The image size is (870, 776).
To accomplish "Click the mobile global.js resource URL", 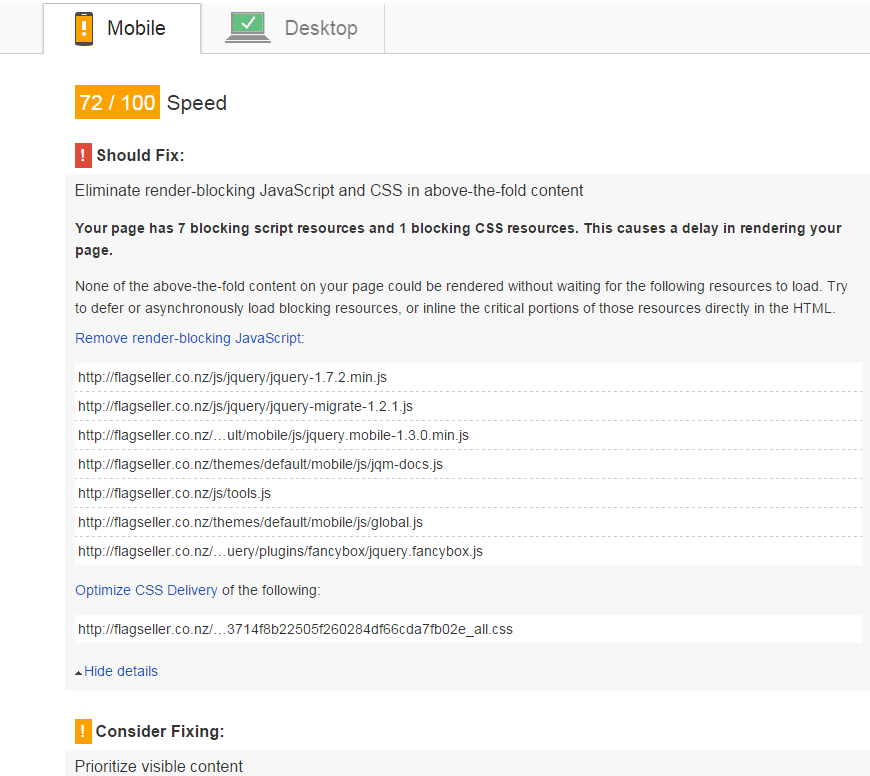I will click(250, 522).
